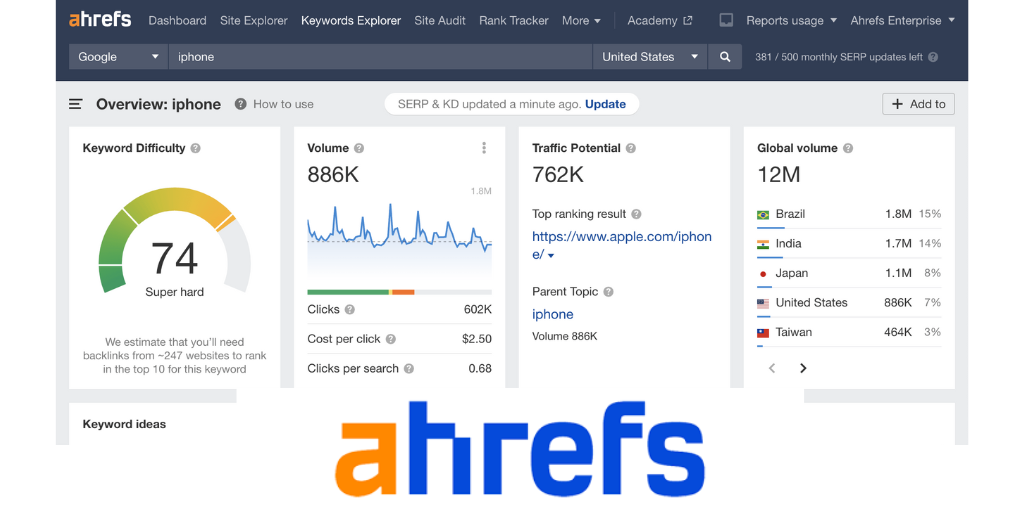Open Volume card three-dot menu
The image size is (1024, 512).
pos(484,148)
